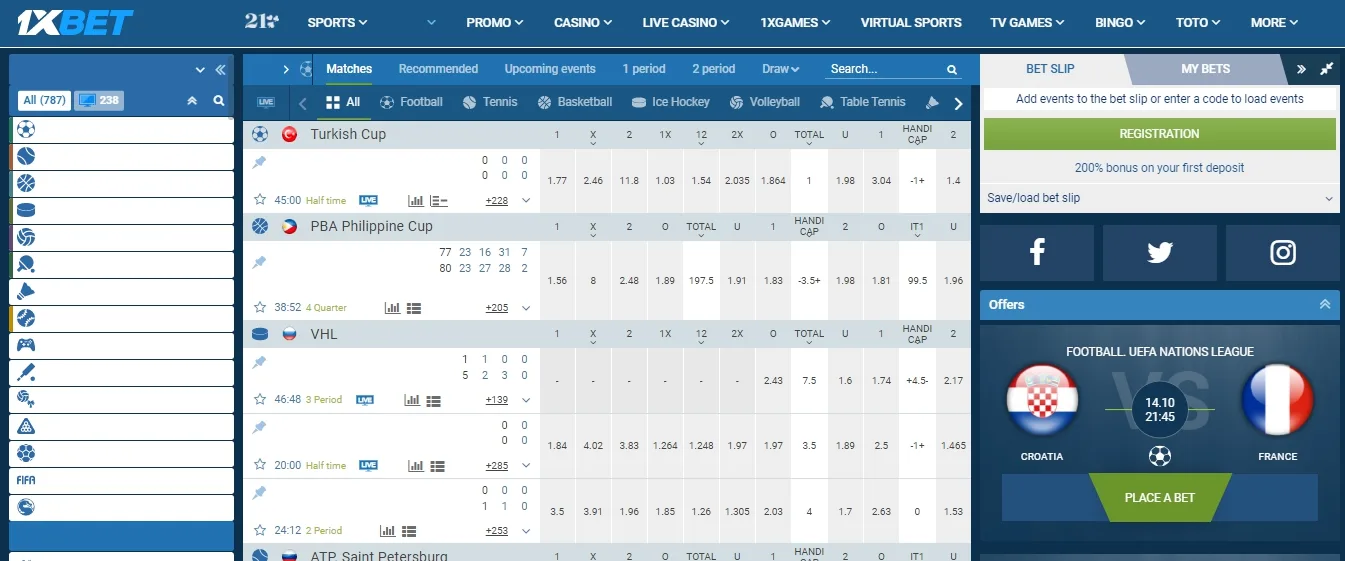
Task: Open the MORE dropdown menu
Action: 1274,22
